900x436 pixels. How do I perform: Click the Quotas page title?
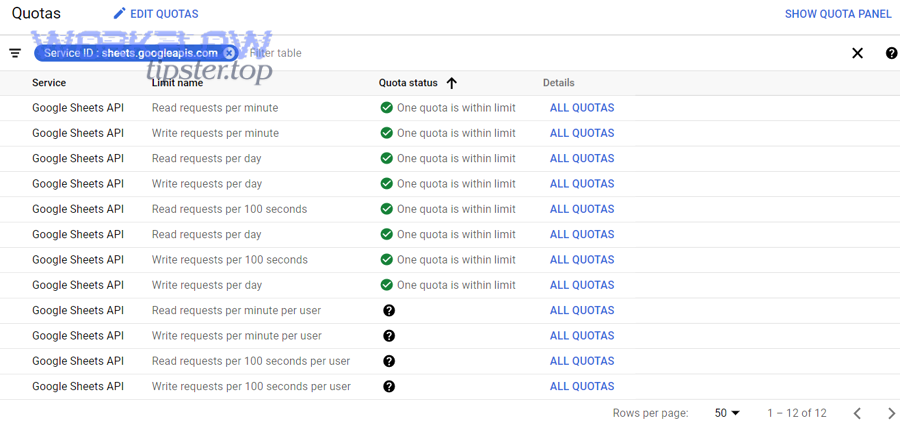click(x=36, y=14)
